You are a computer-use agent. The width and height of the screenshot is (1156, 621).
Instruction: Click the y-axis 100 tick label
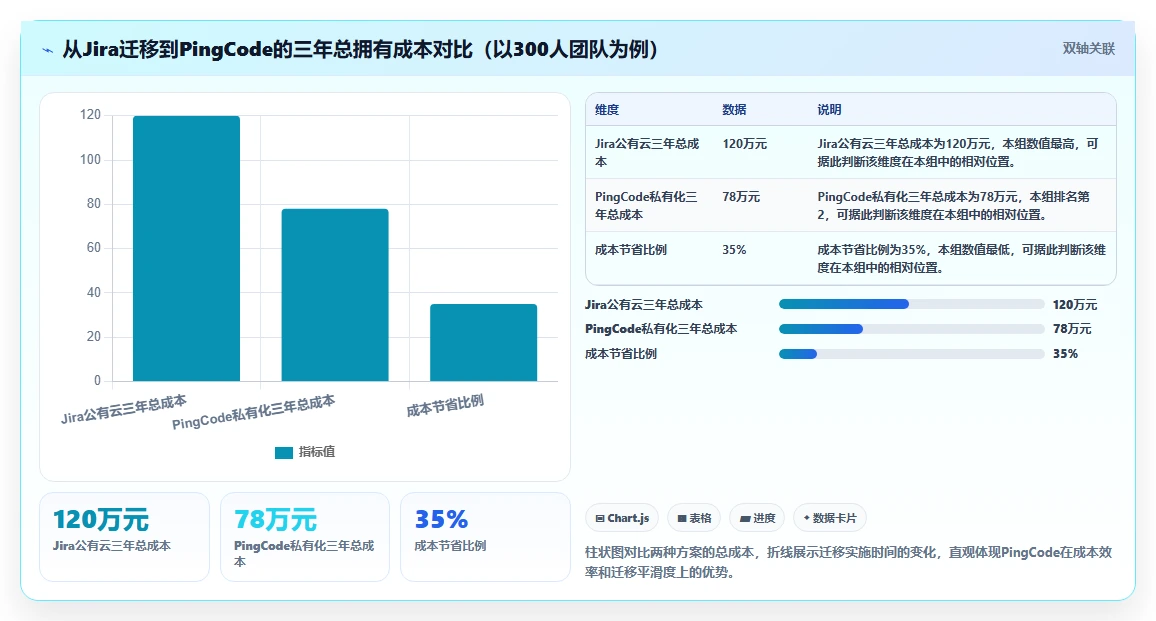(90, 159)
